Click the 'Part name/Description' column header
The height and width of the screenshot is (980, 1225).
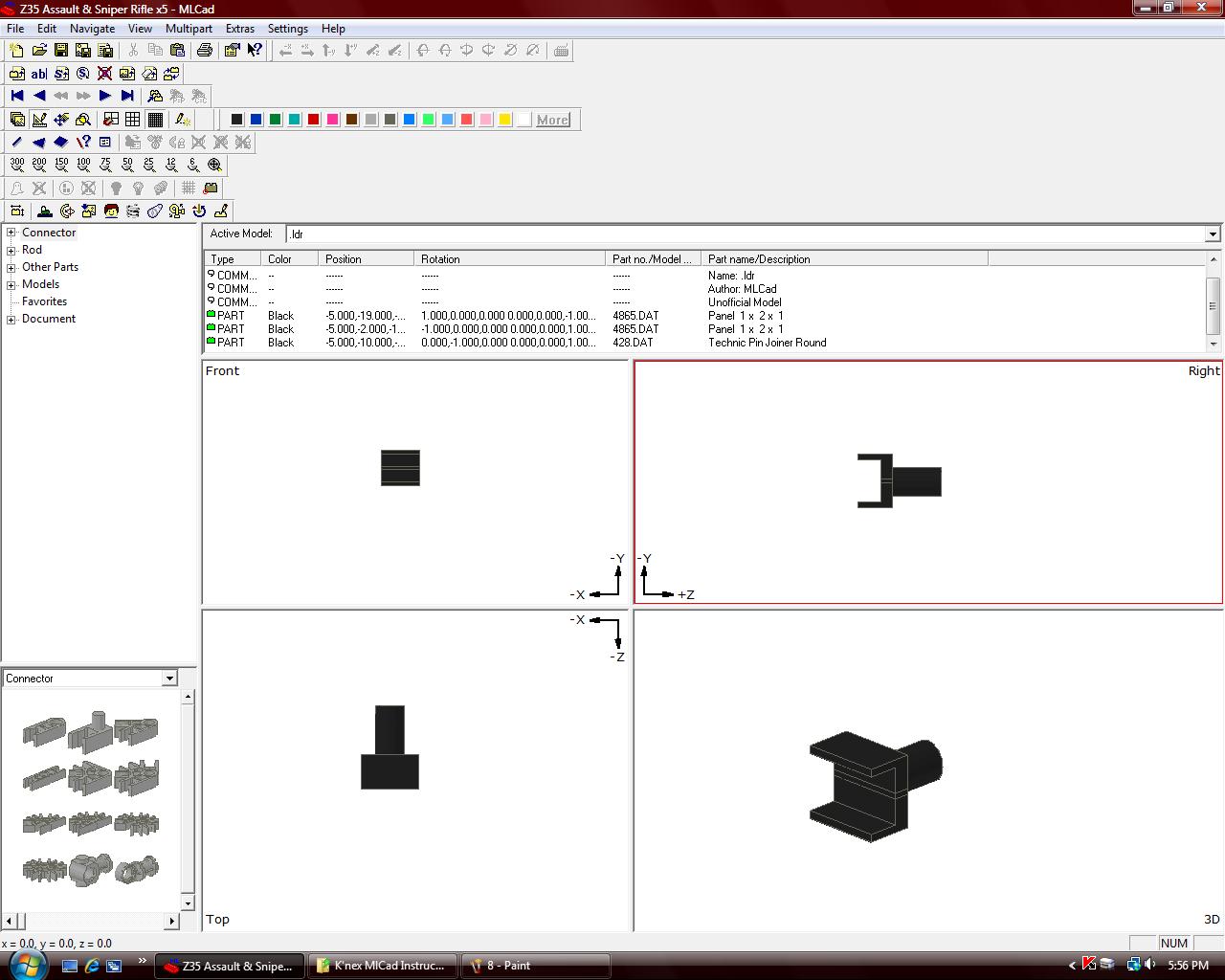pos(844,259)
